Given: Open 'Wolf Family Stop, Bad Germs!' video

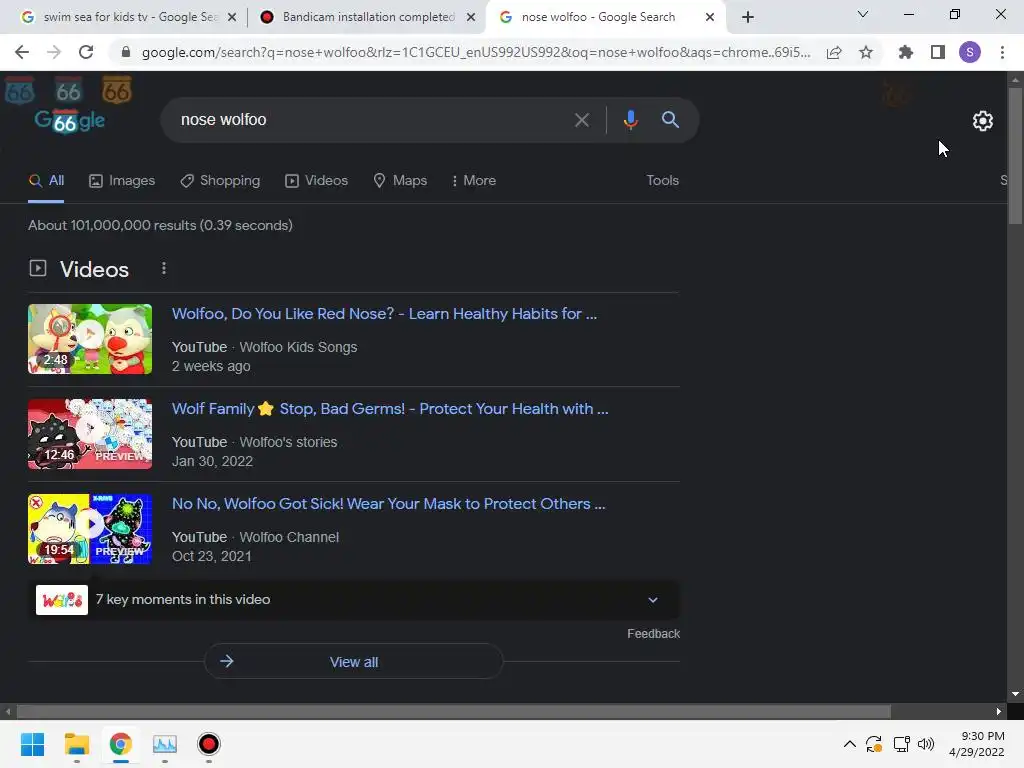Looking at the screenshot, I should pos(390,409).
